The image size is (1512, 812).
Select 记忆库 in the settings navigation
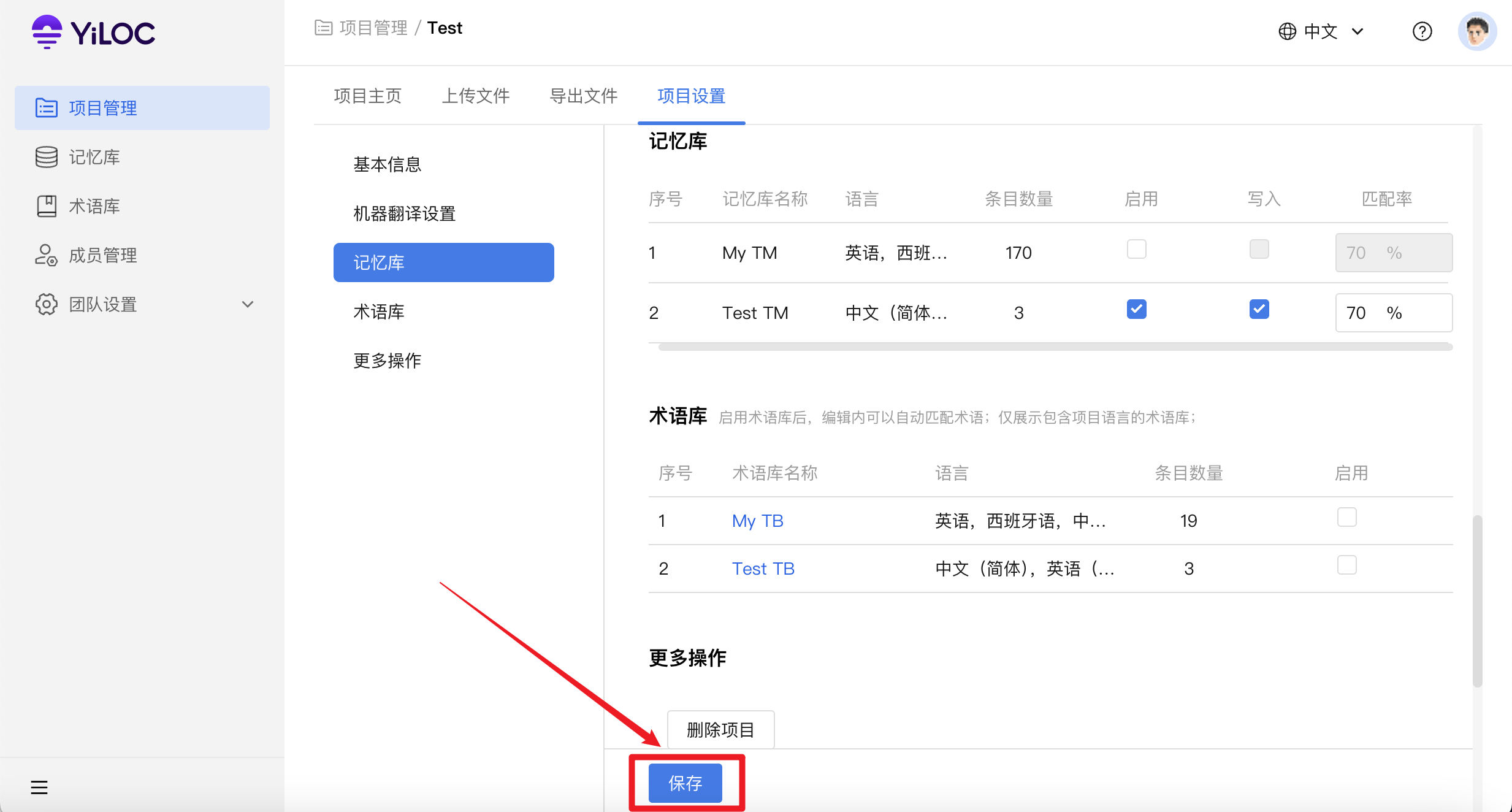444,262
